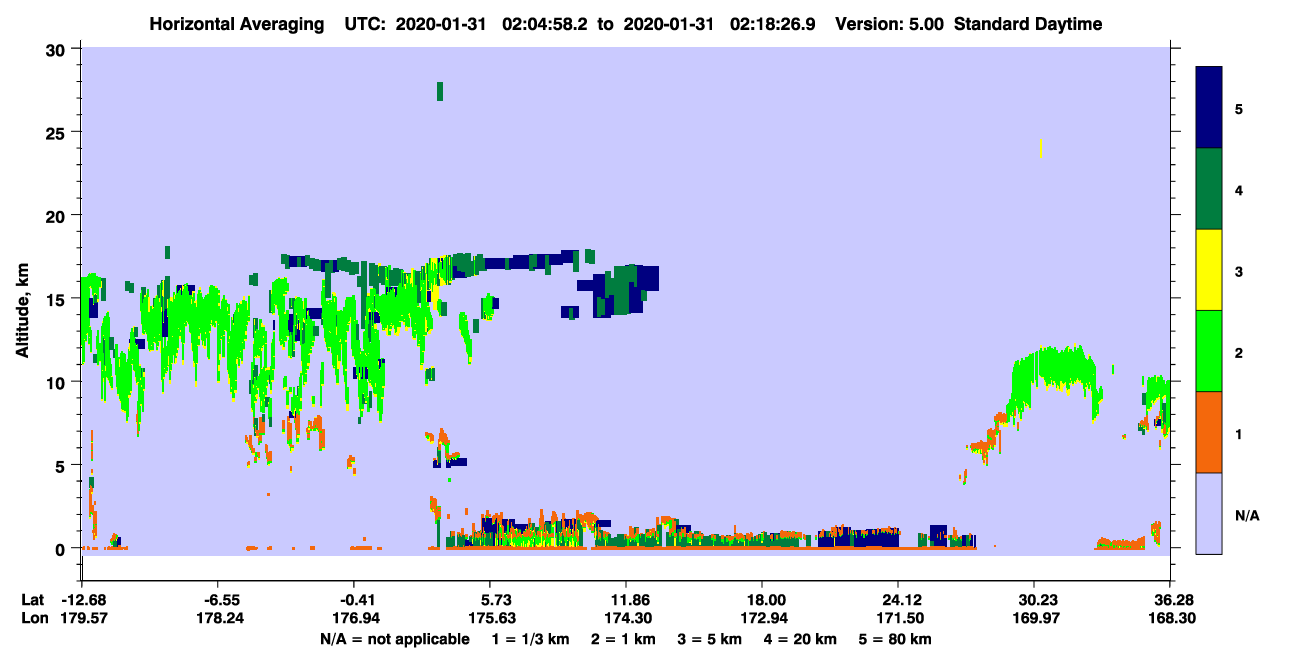Click the longitude value 176.94

click(x=354, y=618)
